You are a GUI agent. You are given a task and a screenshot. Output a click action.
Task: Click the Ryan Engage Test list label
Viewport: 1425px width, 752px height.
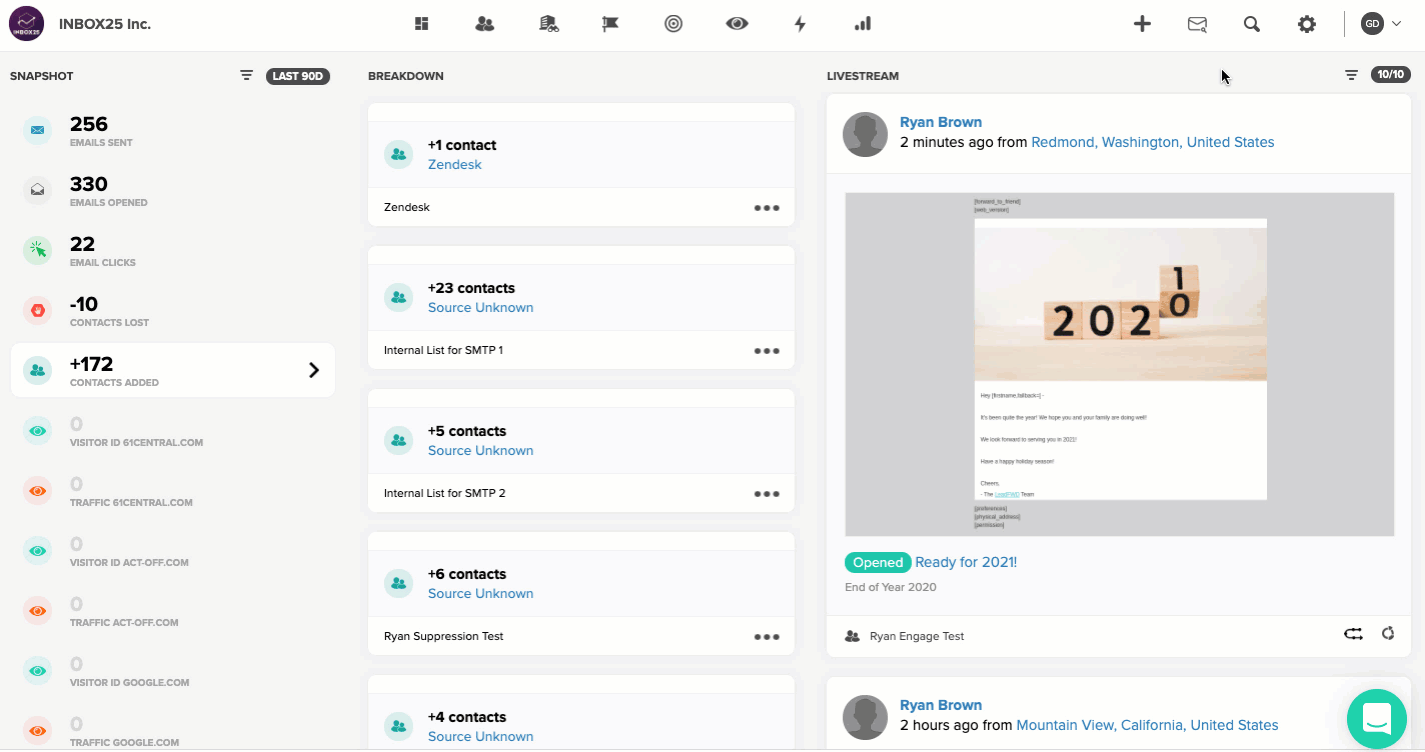(917, 636)
